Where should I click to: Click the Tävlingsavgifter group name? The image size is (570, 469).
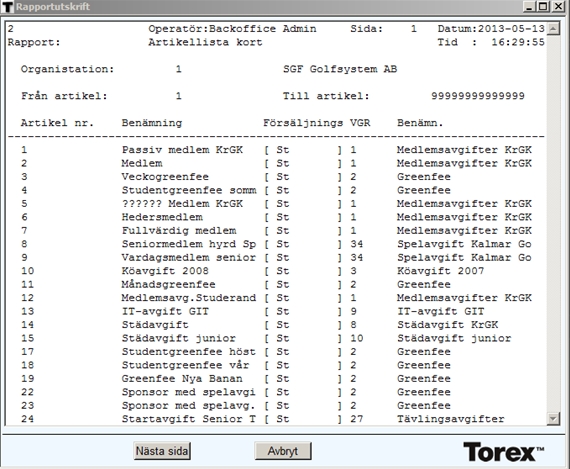point(451,419)
